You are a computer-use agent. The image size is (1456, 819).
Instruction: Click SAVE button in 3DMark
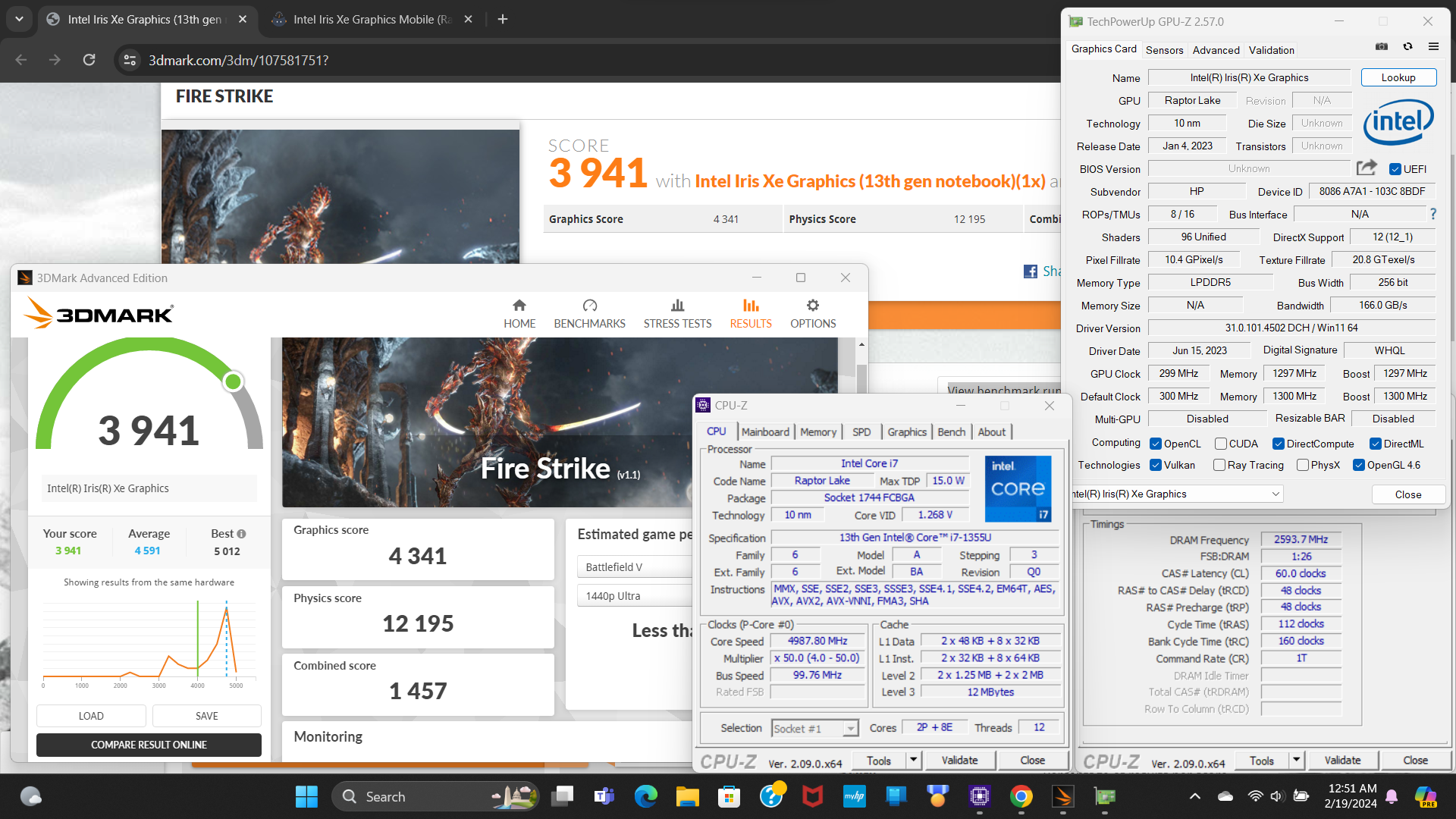point(206,716)
